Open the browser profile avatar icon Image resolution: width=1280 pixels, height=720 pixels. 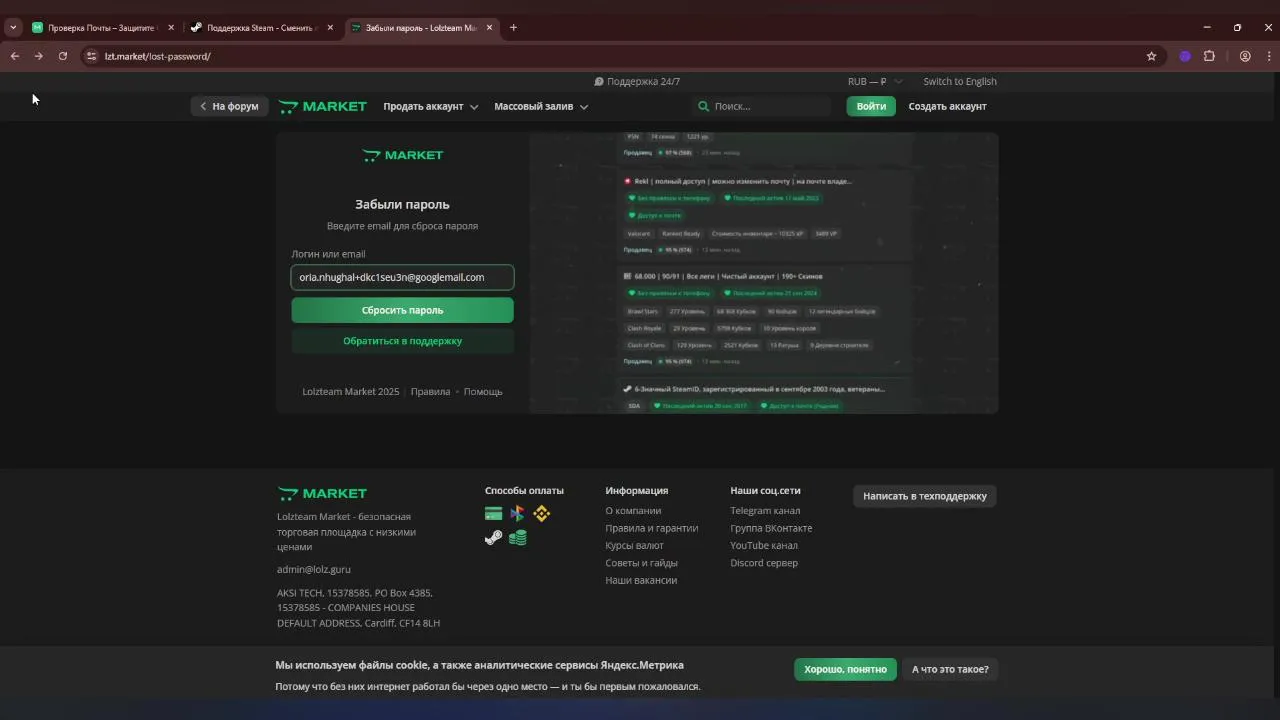click(x=1245, y=56)
